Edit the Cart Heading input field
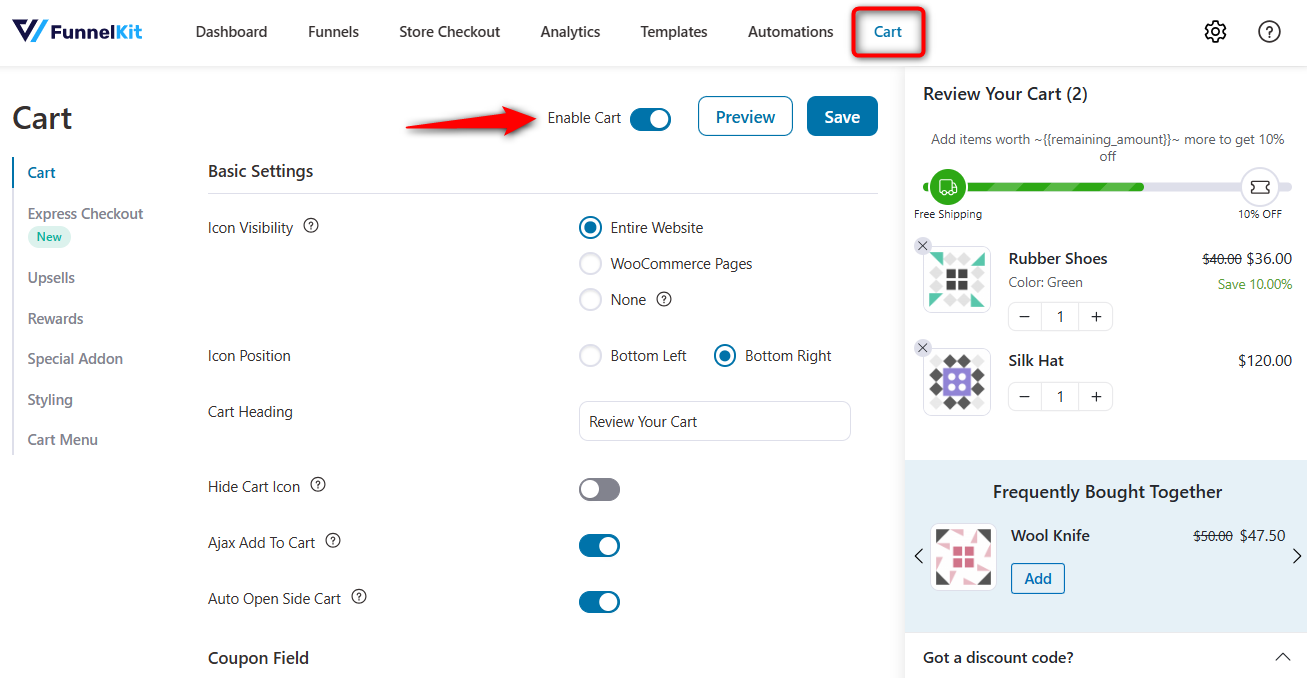The width and height of the screenshot is (1307, 678). coord(714,421)
